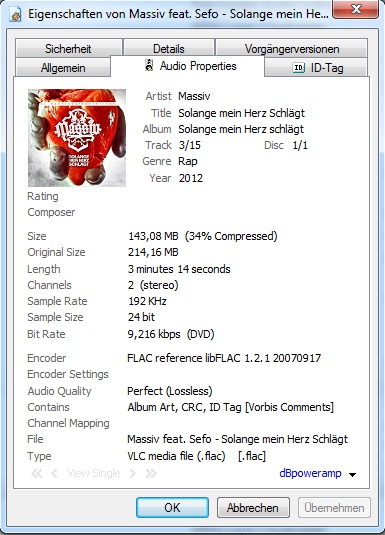
Task: Click year value 2012
Action: (191, 178)
